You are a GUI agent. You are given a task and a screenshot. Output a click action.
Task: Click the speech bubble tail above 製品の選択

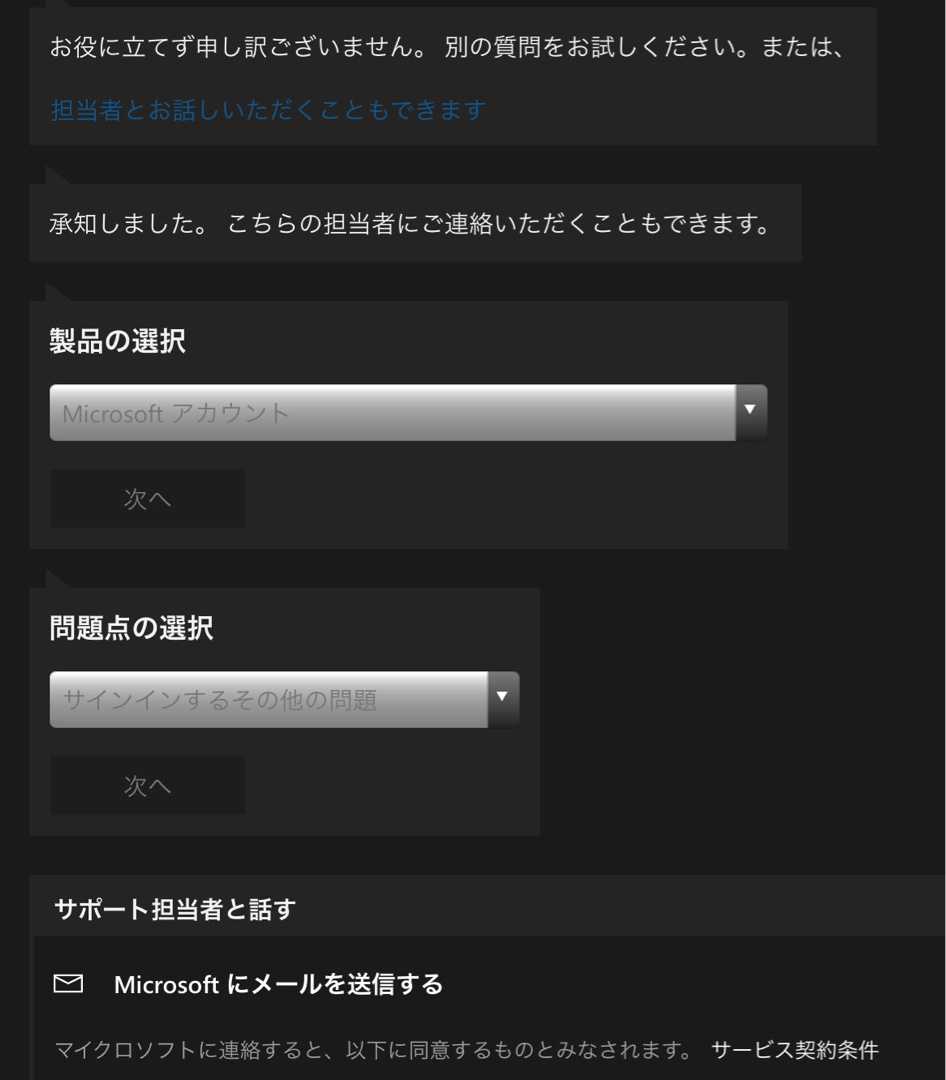coord(57,292)
